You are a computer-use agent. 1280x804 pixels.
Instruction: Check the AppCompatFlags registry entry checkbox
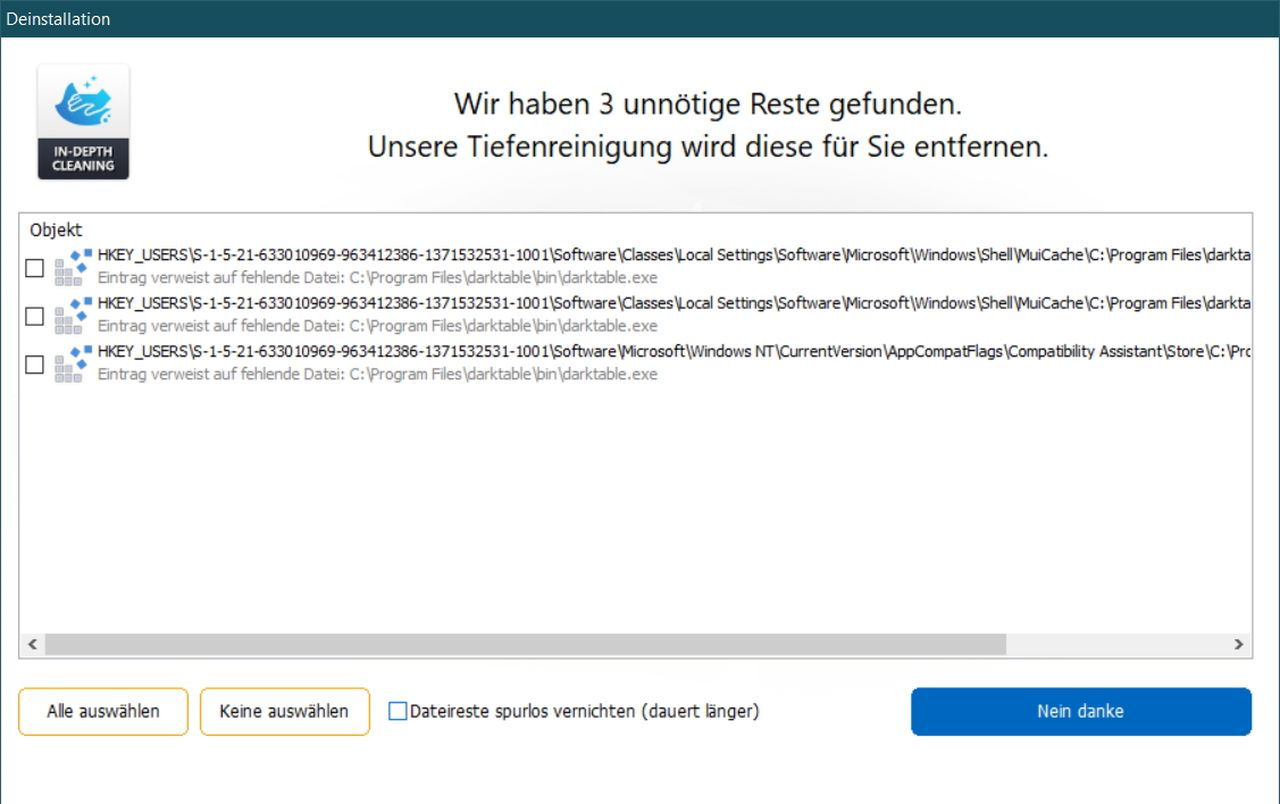pos(35,364)
